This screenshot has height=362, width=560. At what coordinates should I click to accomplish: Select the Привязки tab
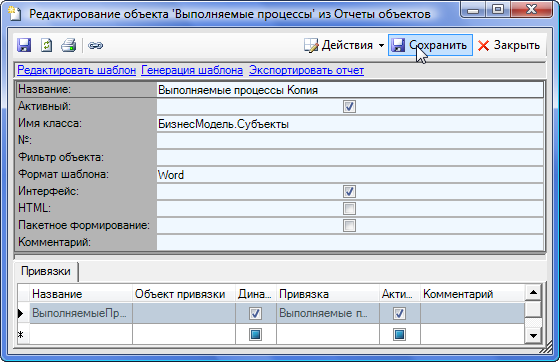[46, 271]
